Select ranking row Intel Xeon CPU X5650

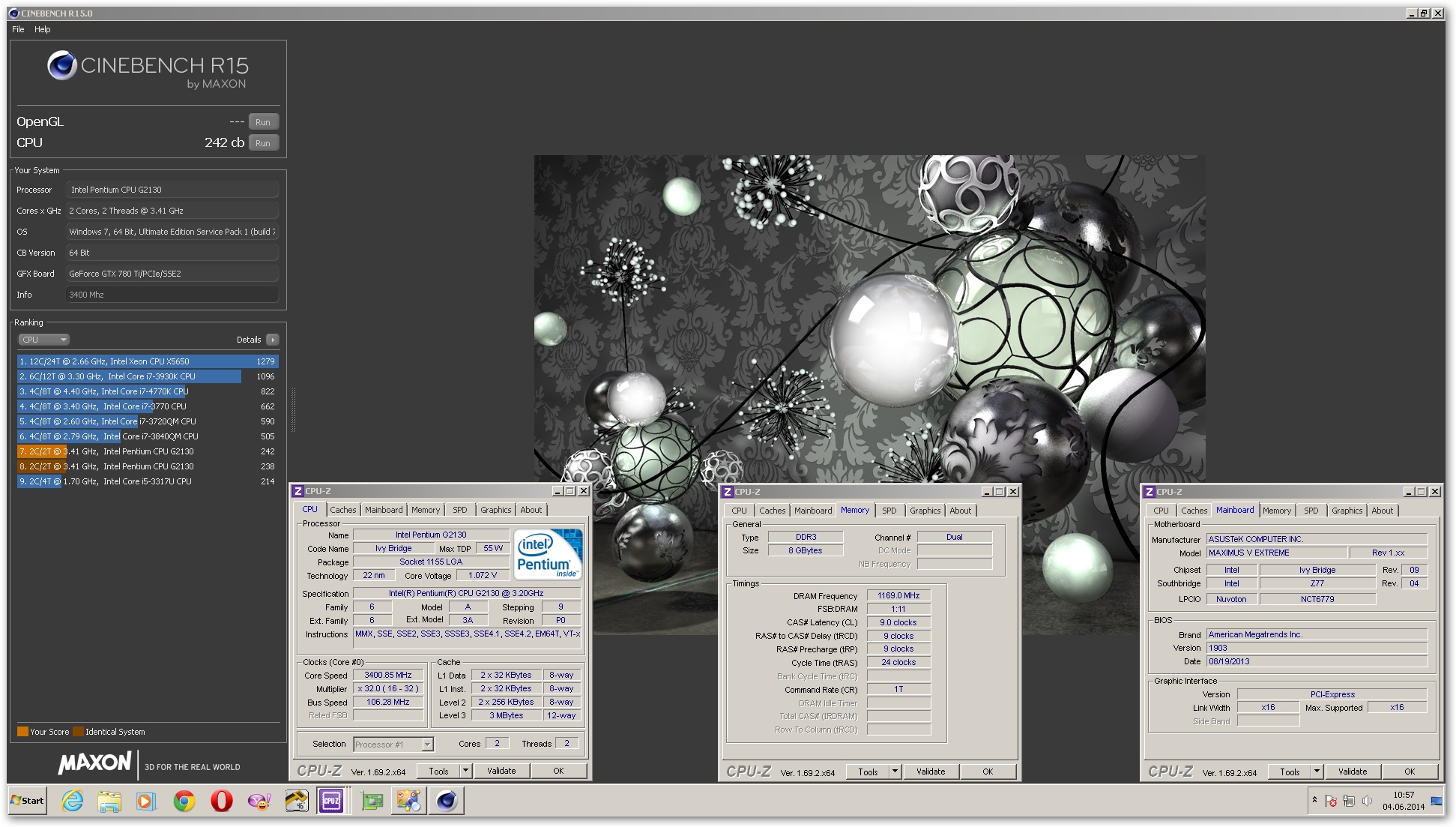pos(148,361)
